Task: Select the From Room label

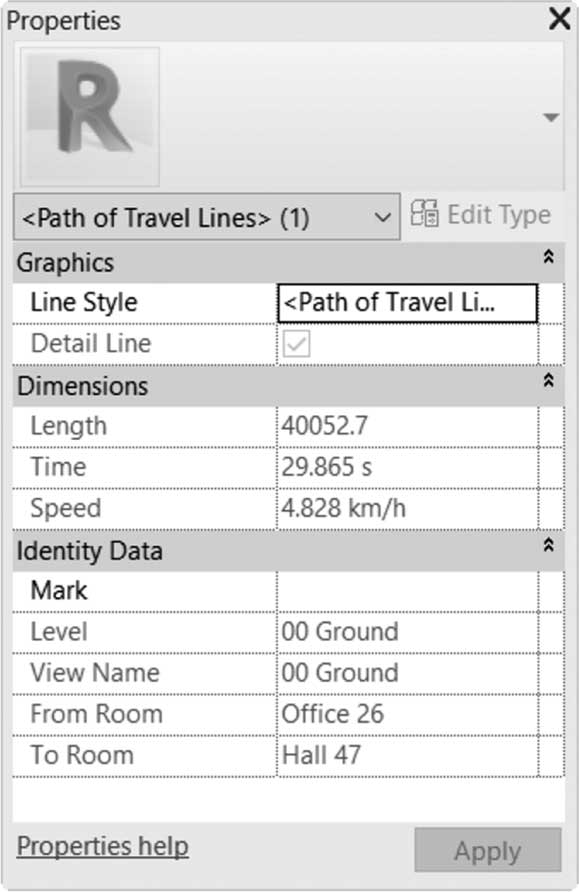Action: click(97, 714)
